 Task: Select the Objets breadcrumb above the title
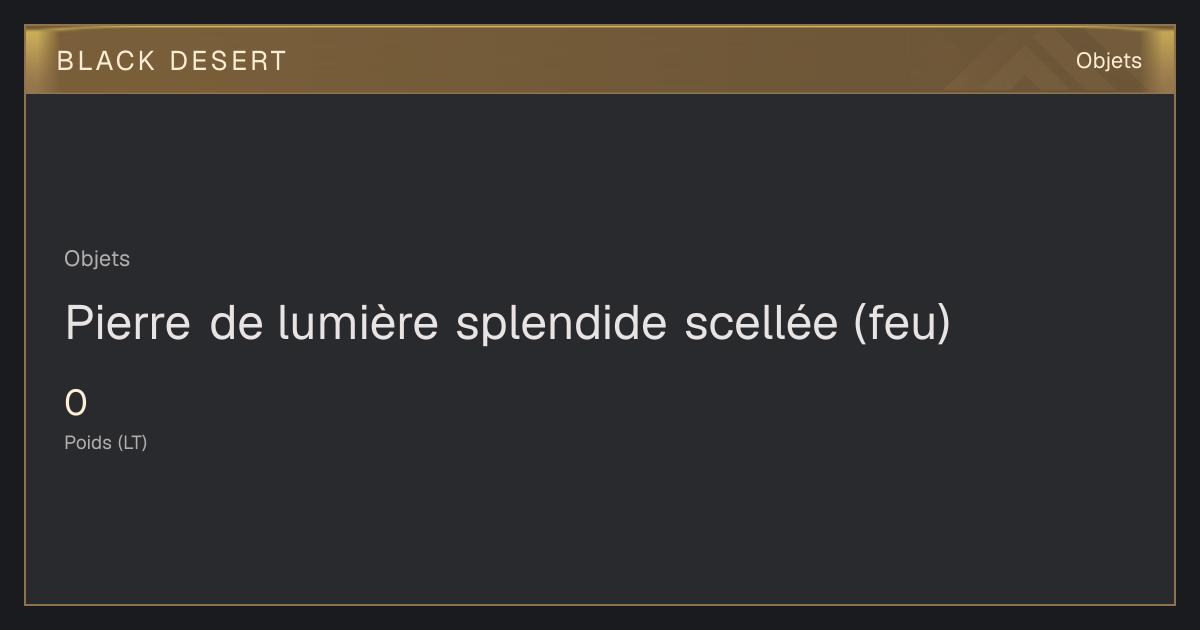click(x=97, y=259)
